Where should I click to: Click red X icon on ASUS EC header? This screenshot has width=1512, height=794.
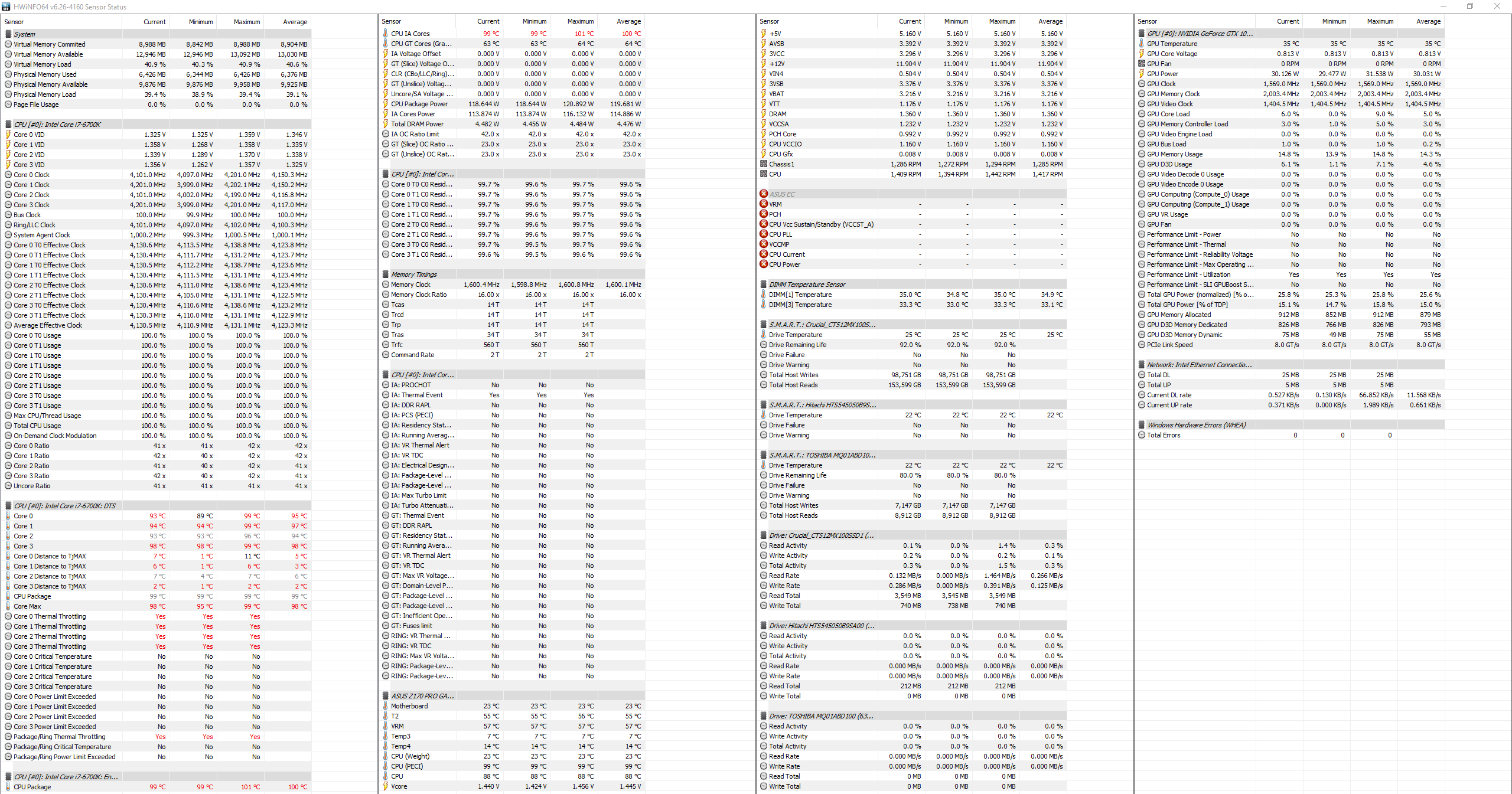pyautogui.click(x=763, y=194)
